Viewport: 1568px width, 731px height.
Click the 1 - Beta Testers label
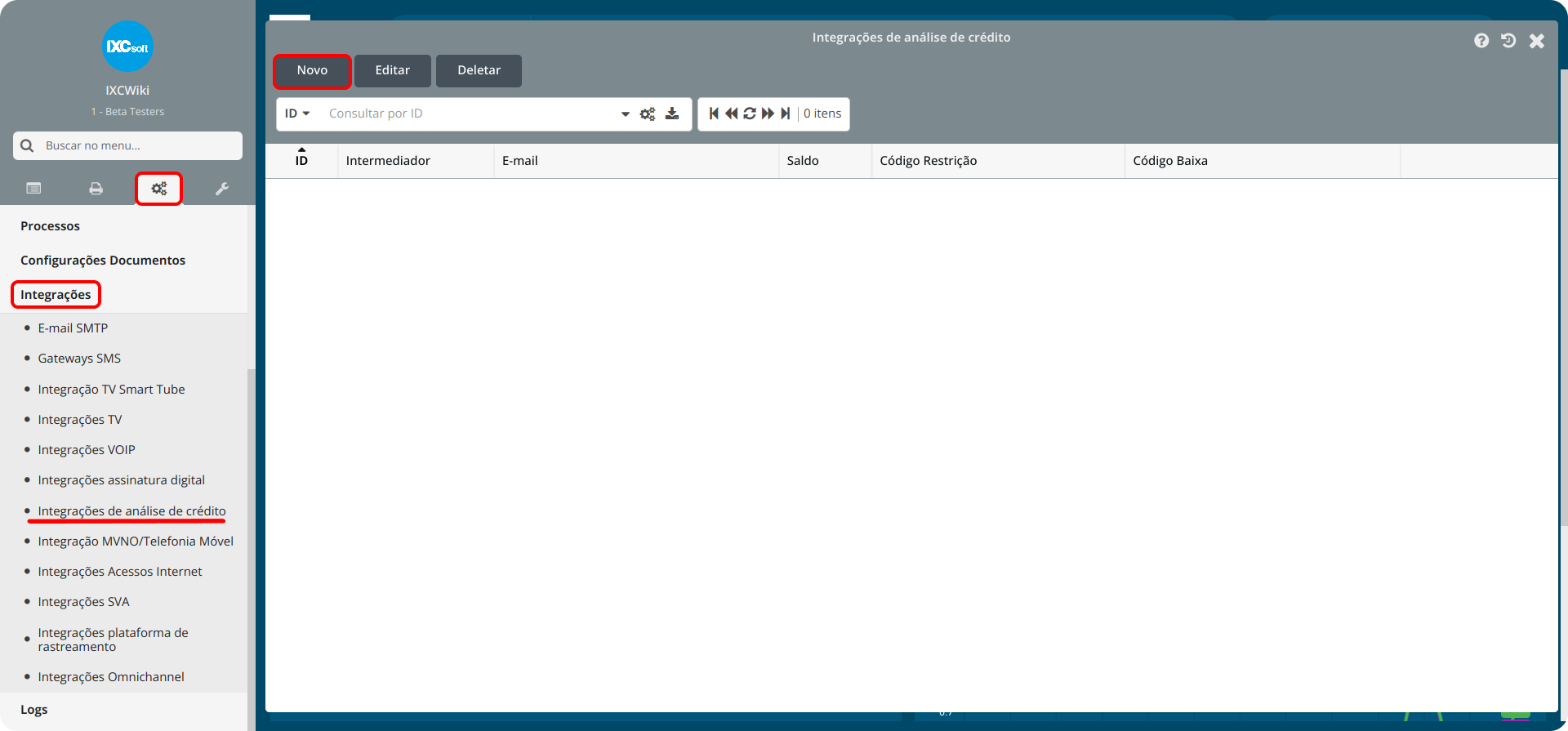click(127, 112)
